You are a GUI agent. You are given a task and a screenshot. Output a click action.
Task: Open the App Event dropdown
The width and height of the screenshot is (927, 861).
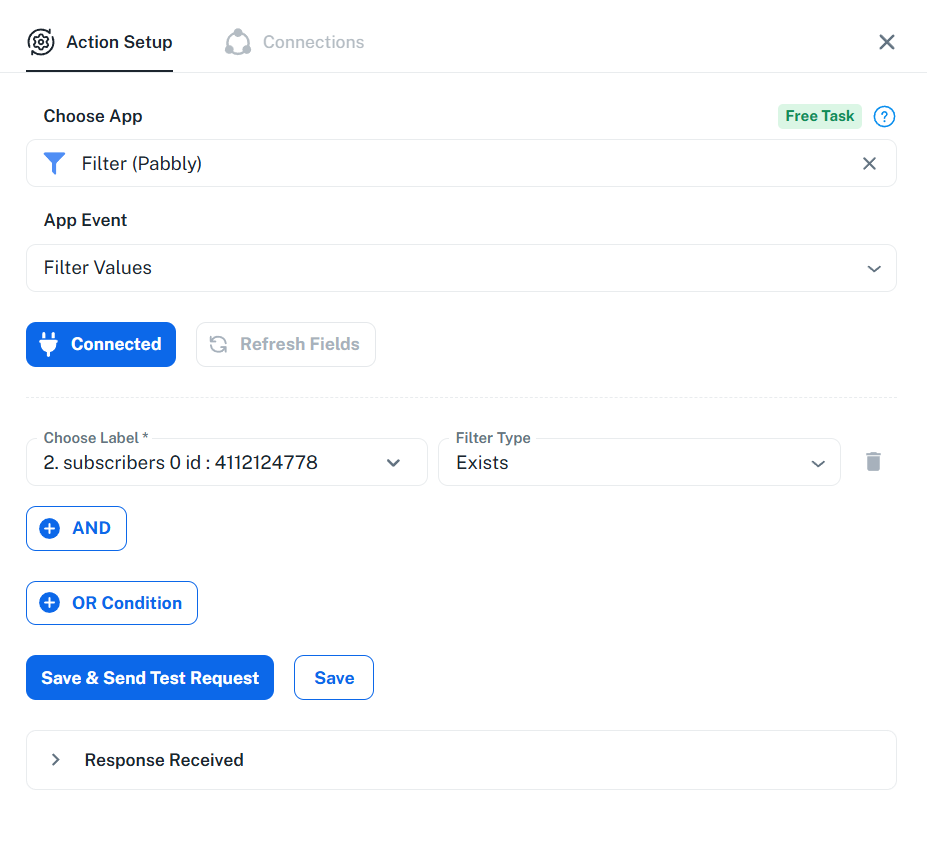click(461, 268)
